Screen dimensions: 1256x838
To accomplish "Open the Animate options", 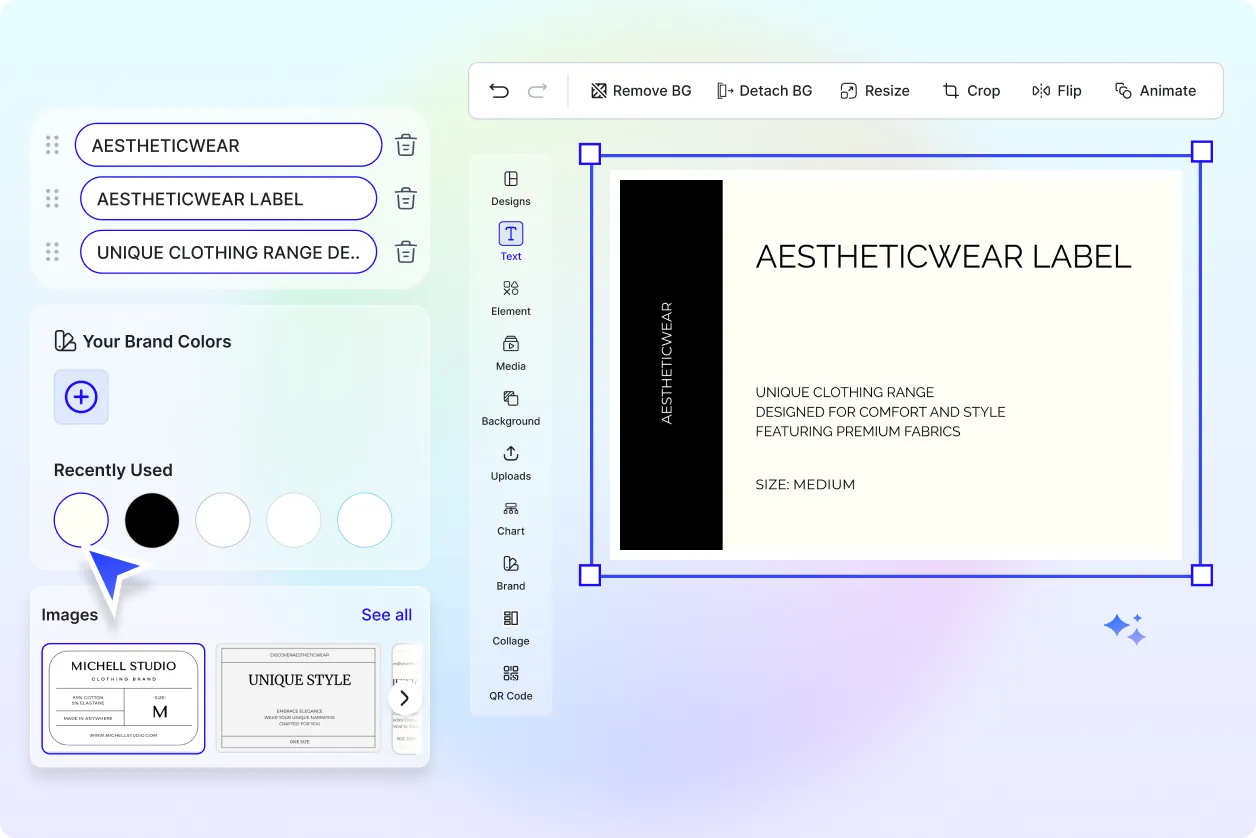I will coord(1156,90).
